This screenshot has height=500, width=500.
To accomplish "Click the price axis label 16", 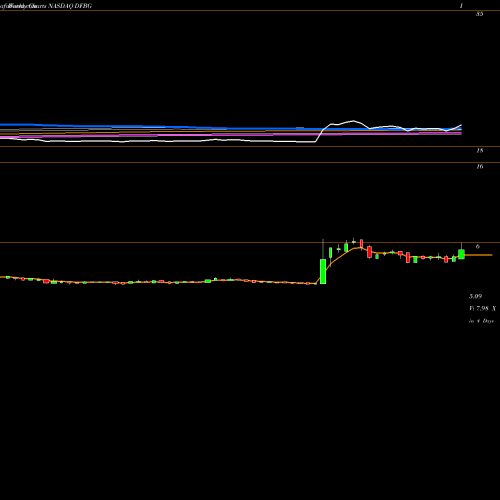I will 479,167.
